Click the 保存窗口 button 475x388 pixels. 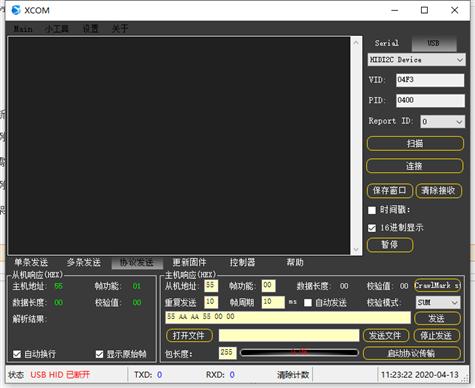pyautogui.click(x=390, y=191)
